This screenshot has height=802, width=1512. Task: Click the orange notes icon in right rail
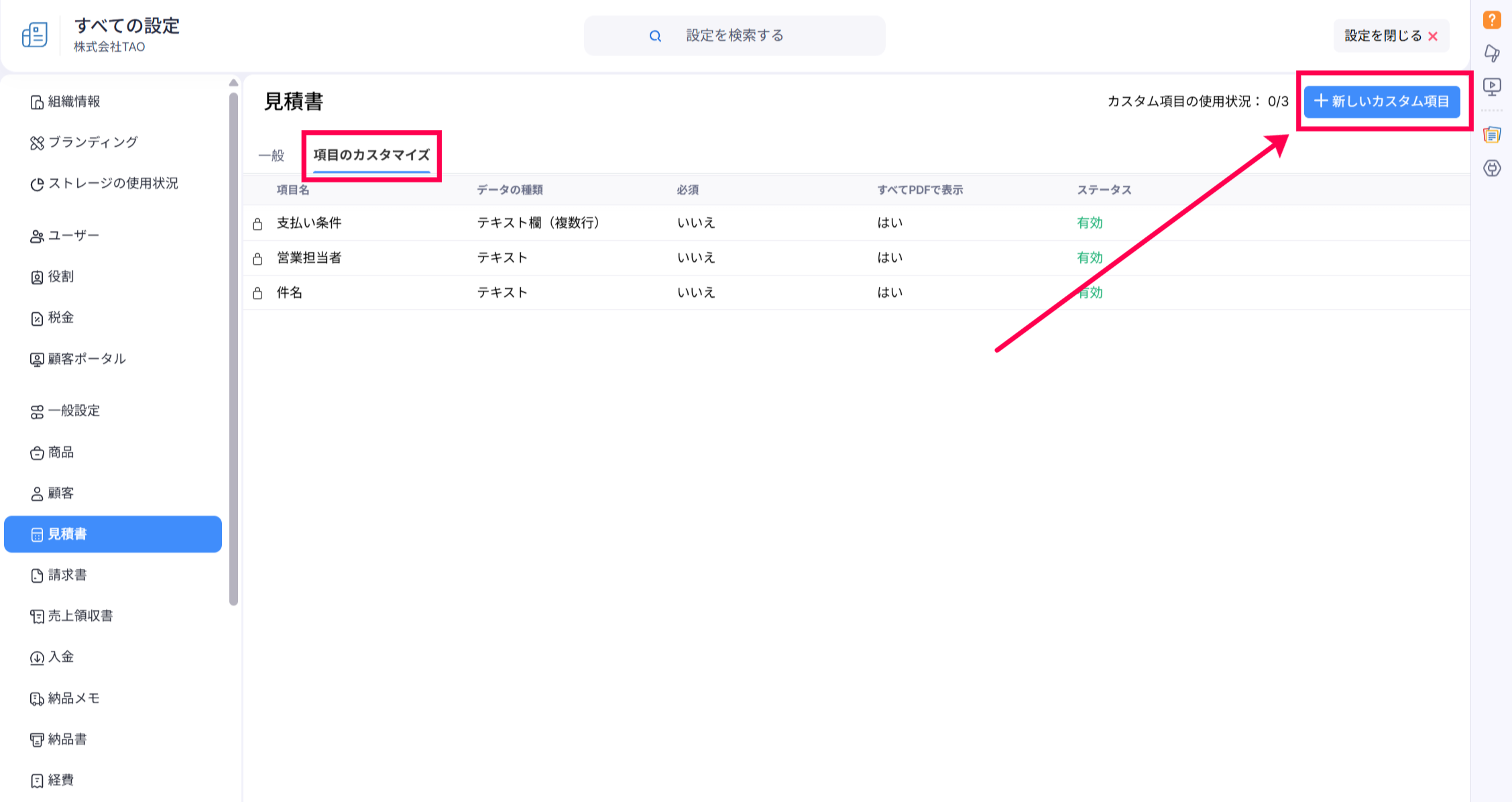1491,135
